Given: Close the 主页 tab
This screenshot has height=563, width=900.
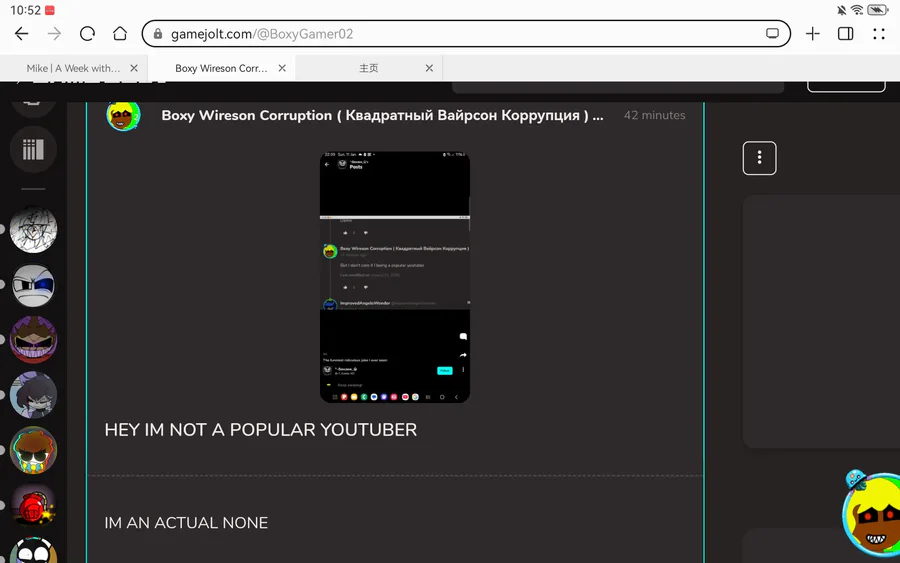Looking at the screenshot, I should tap(429, 68).
